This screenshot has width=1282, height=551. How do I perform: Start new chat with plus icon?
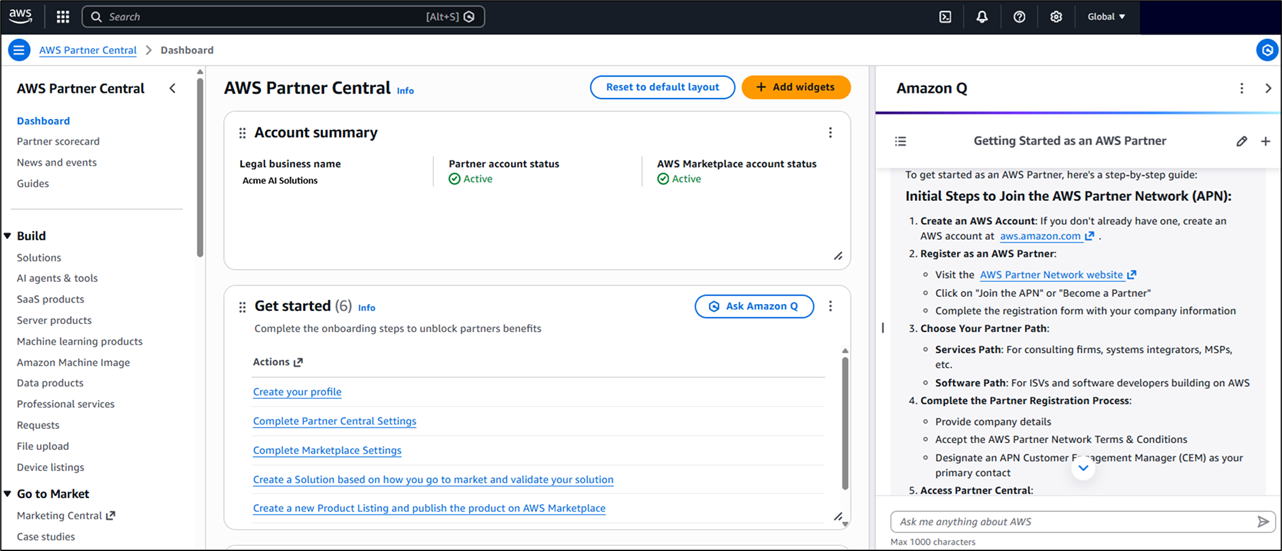(1265, 141)
